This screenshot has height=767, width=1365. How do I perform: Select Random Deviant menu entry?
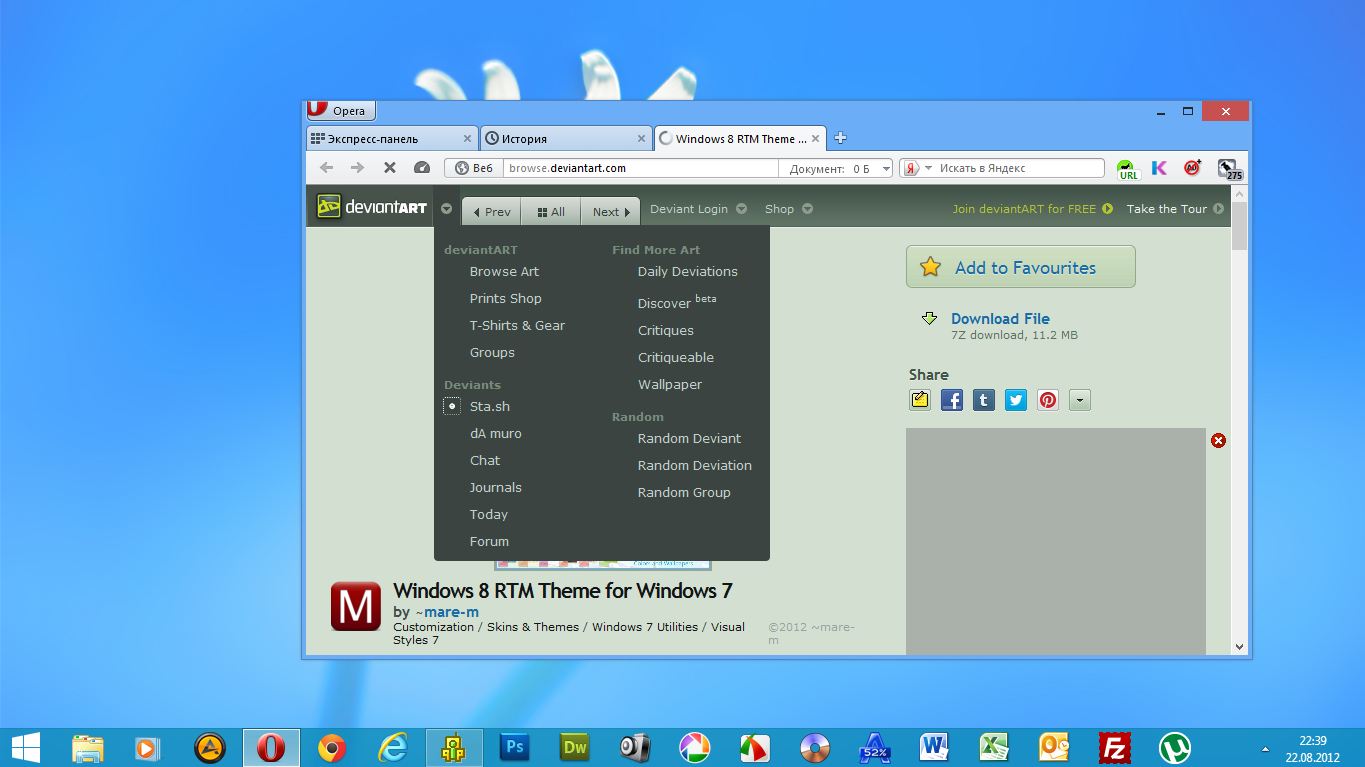[x=689, y=438]
